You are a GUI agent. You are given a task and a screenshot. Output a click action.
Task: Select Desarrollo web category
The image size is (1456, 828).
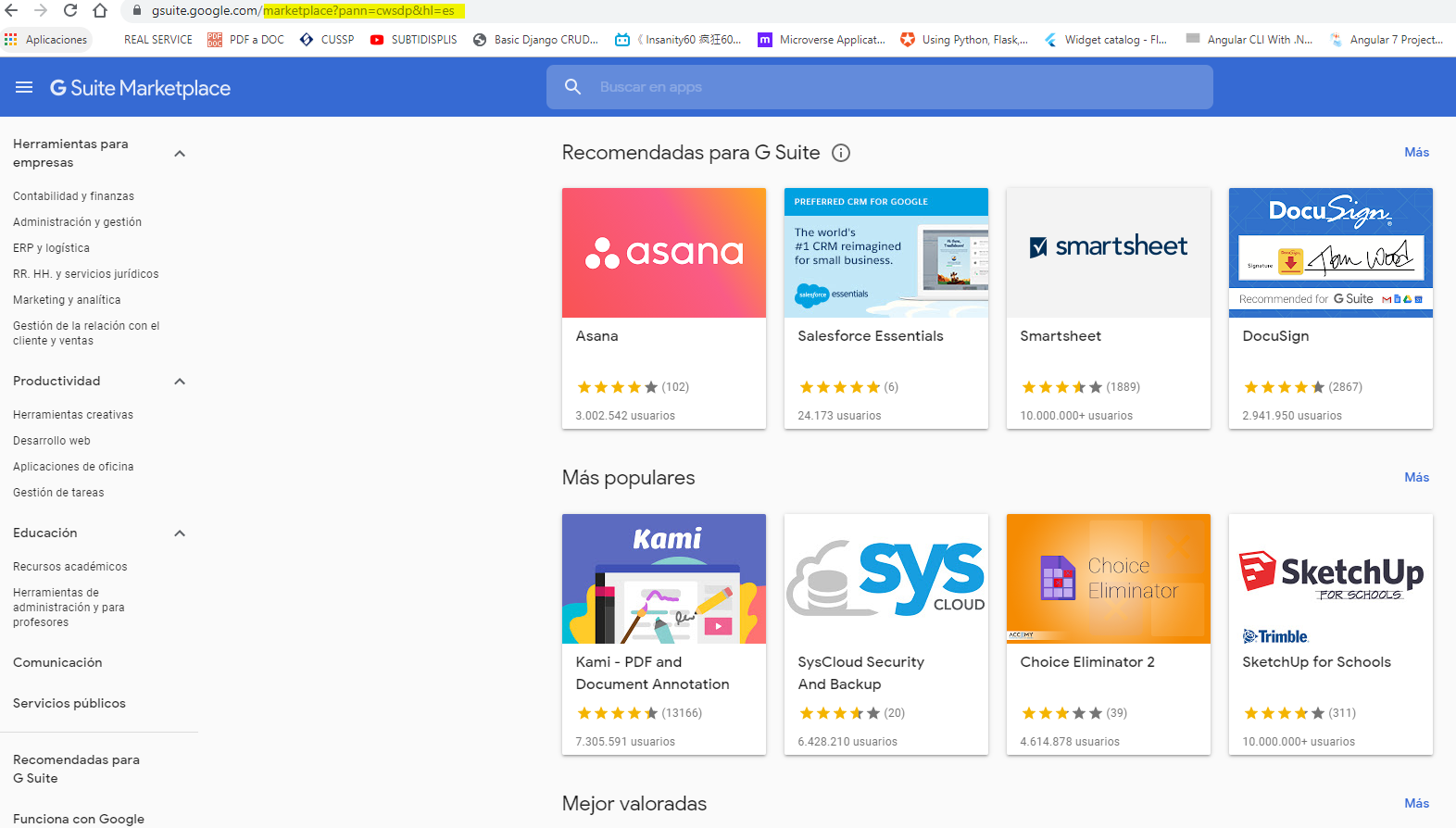tap(52, 441)
